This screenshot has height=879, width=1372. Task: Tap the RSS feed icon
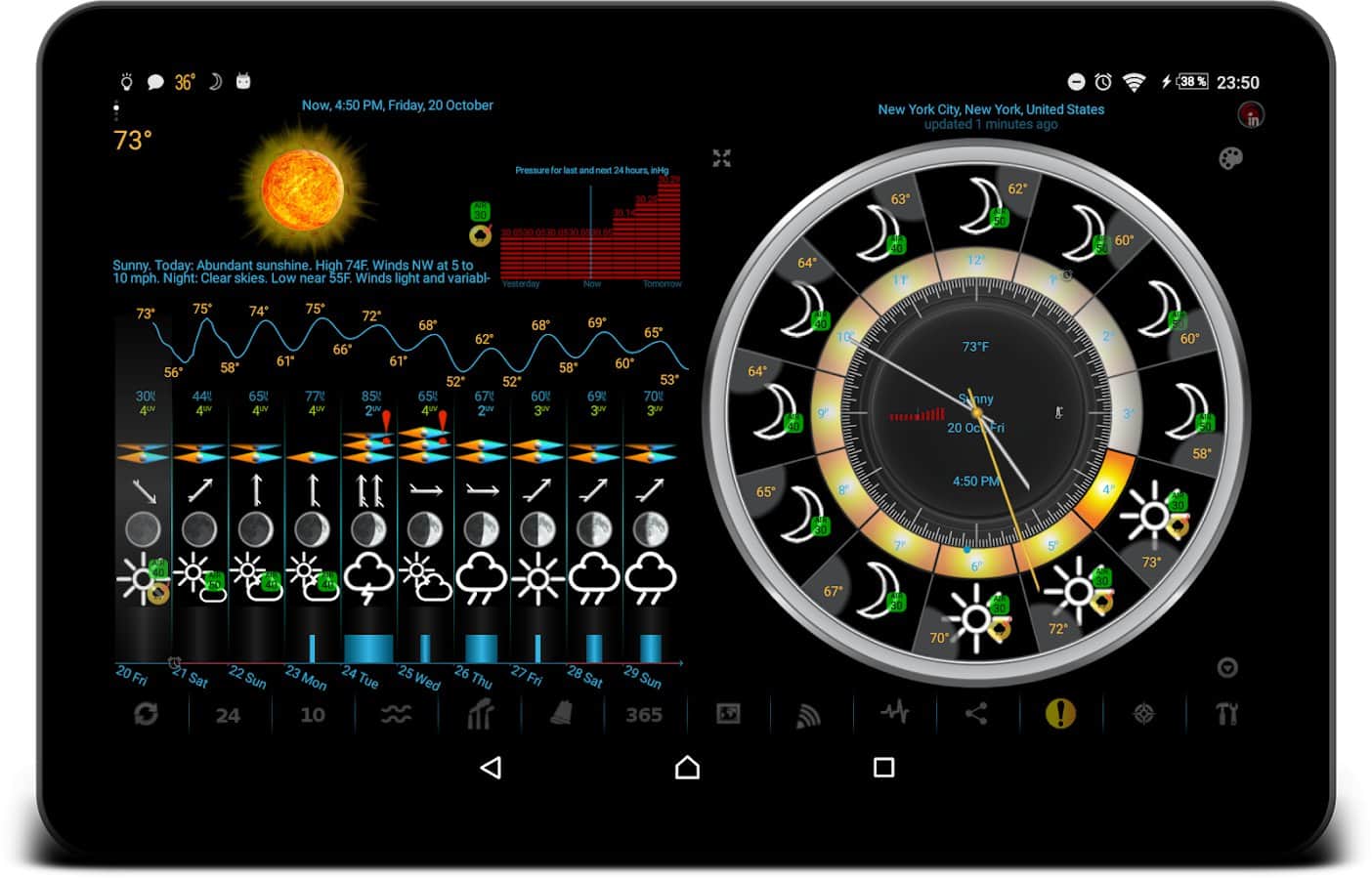[x=808, y=715]
